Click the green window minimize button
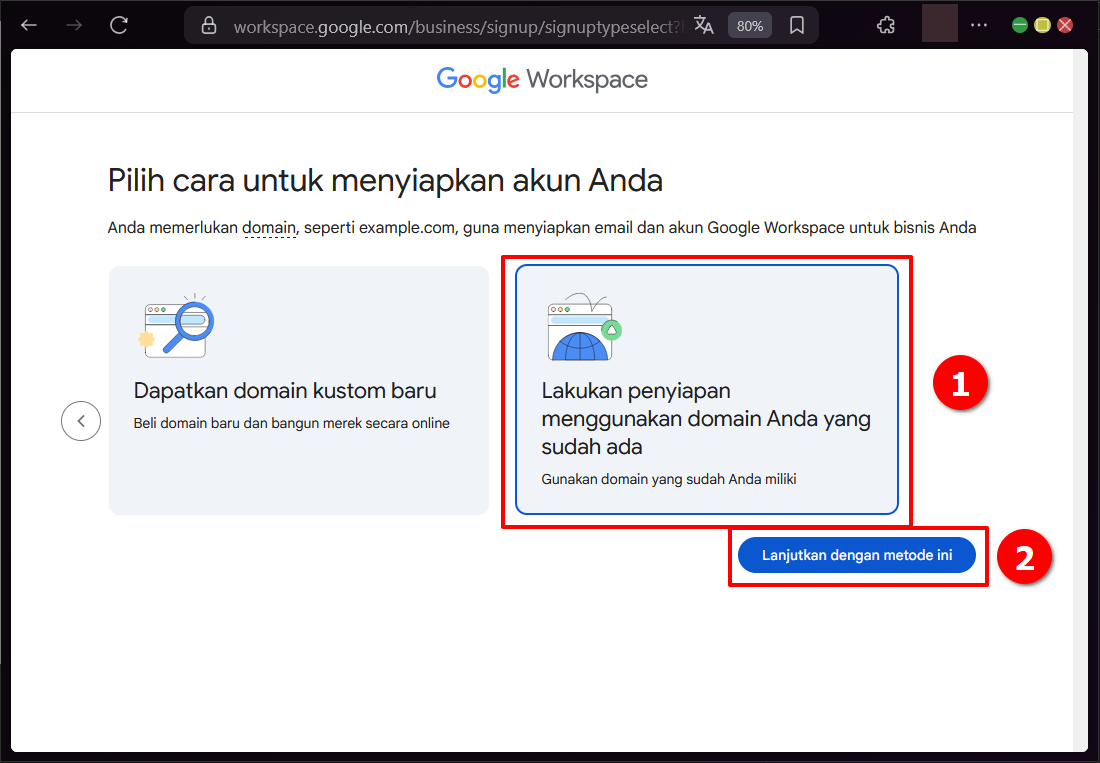1100x763 pixels. point(1020,25)
